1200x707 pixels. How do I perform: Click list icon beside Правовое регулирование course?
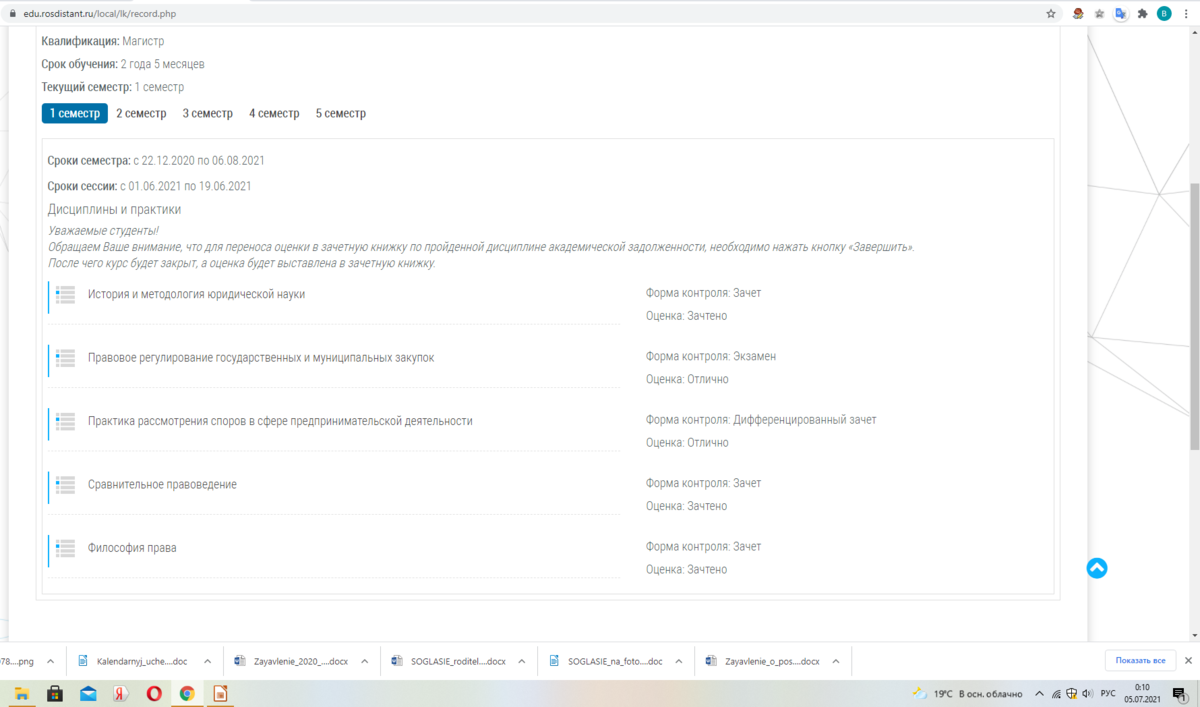point(66,358)
